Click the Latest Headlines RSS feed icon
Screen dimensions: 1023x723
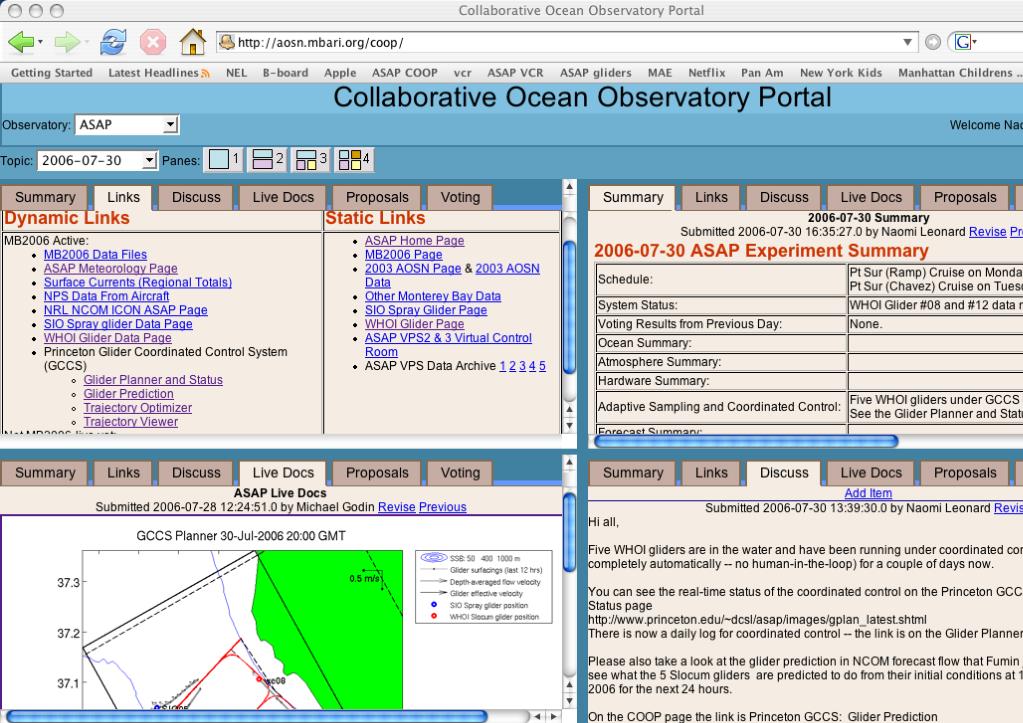(206, 74)
